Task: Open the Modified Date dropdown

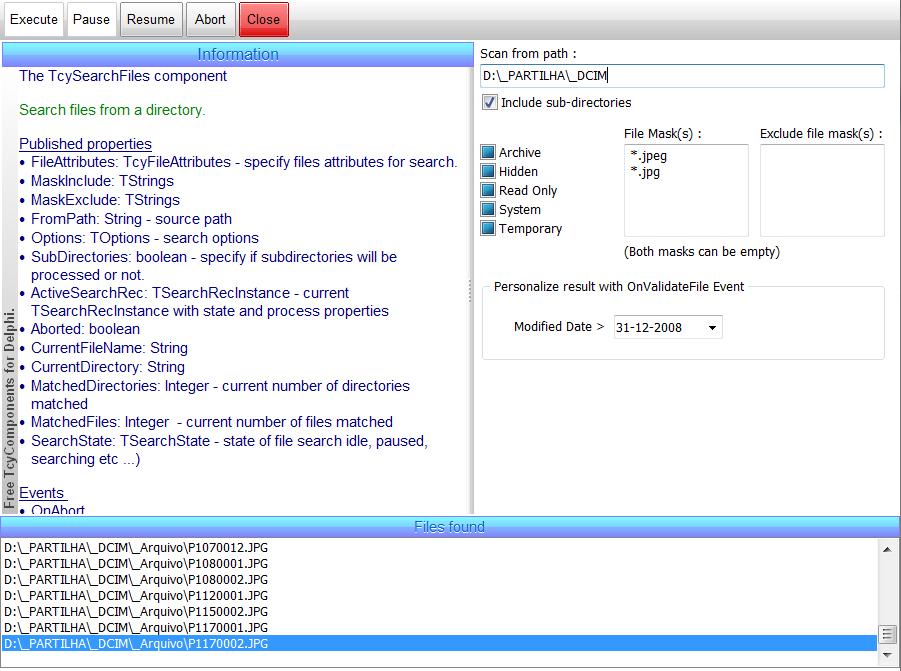Action: pos(712,327)
